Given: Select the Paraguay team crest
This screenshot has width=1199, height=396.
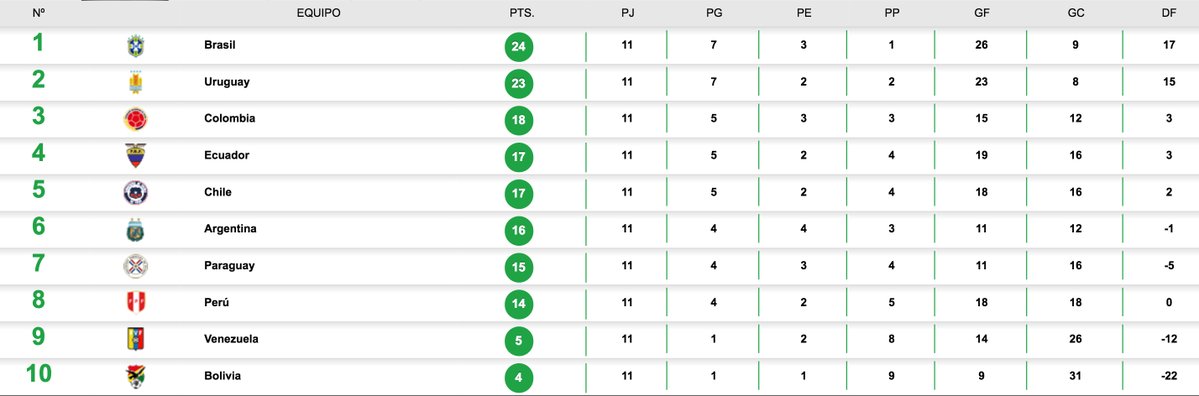Looking at the screenshot, I should pos(135,266).
